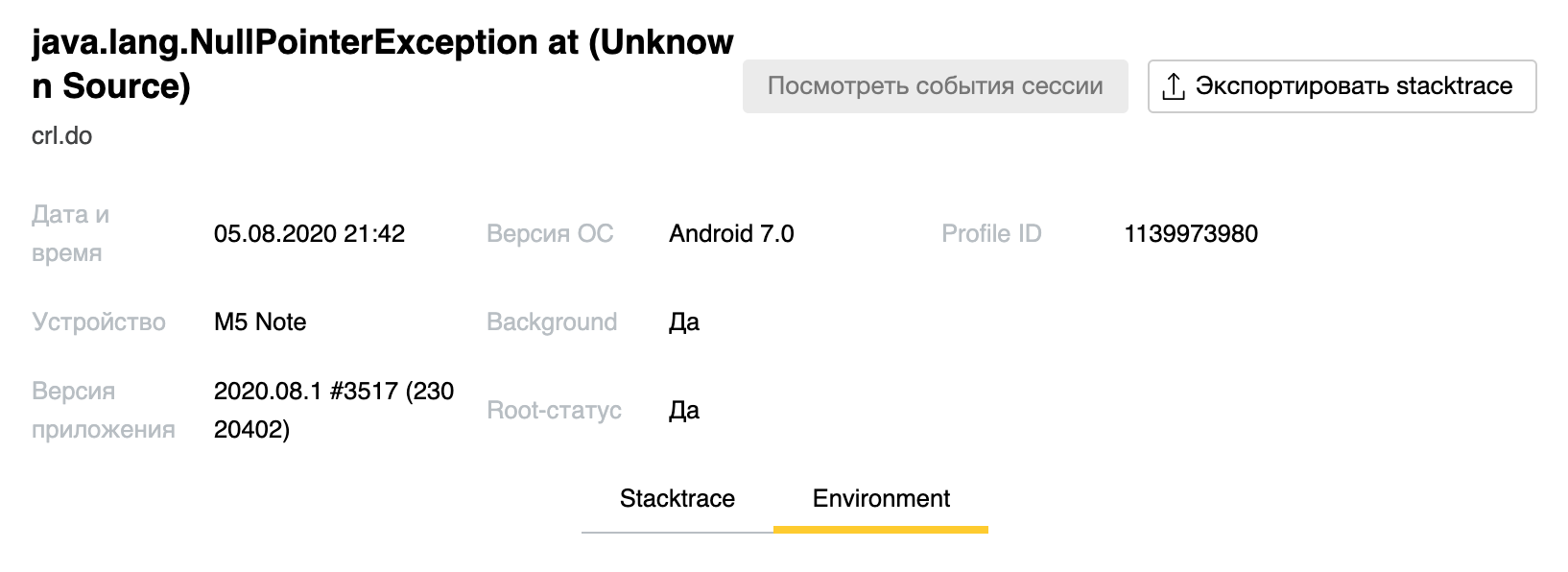This screenshot has width=1568, height=572.
Task: Switch to the Stacktrace tab
Action: pos(677,499)
